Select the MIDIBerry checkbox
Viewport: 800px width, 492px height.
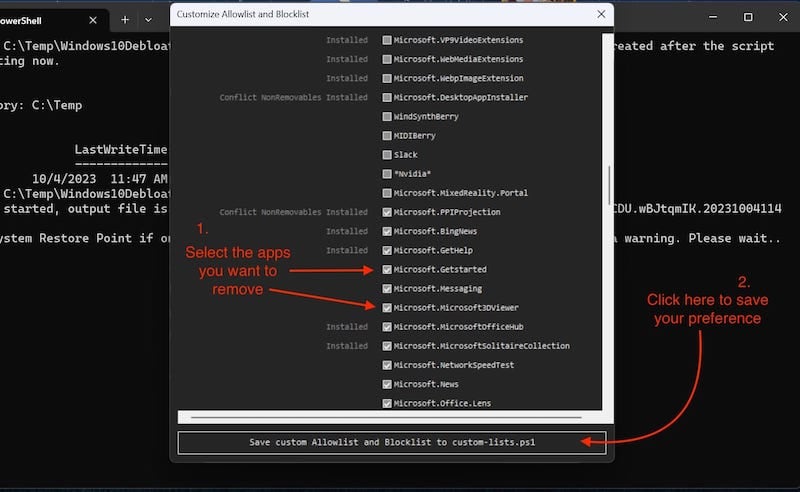click(387, 136)
